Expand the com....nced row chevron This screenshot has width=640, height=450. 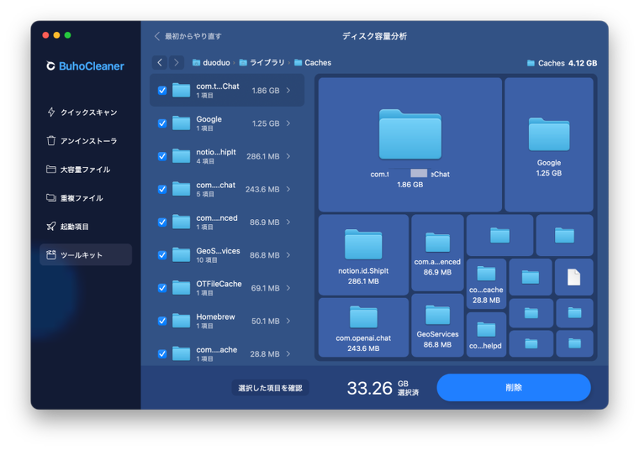(289, 222)
